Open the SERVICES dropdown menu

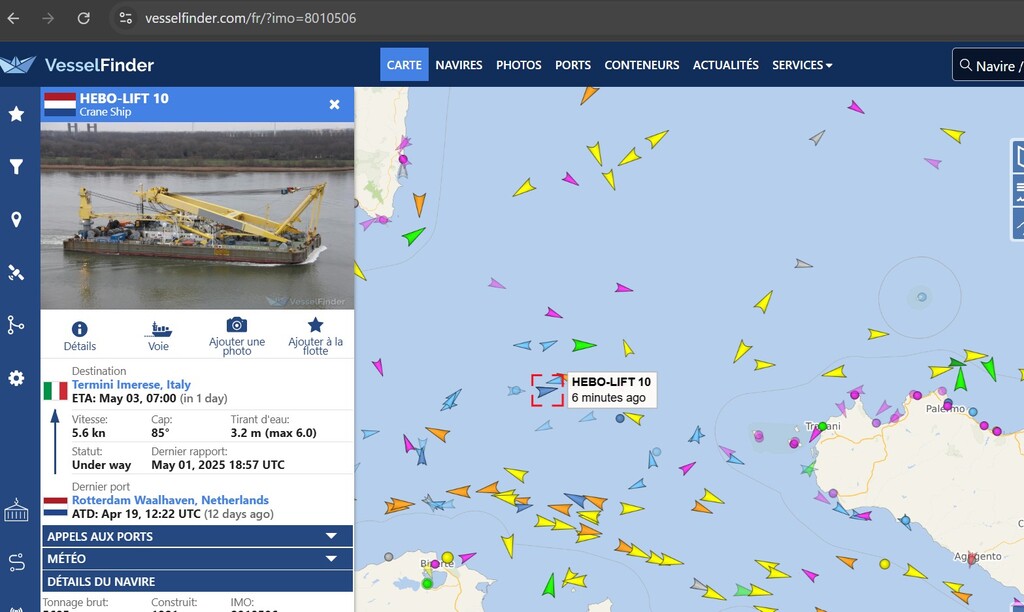(x=802, y=65)
